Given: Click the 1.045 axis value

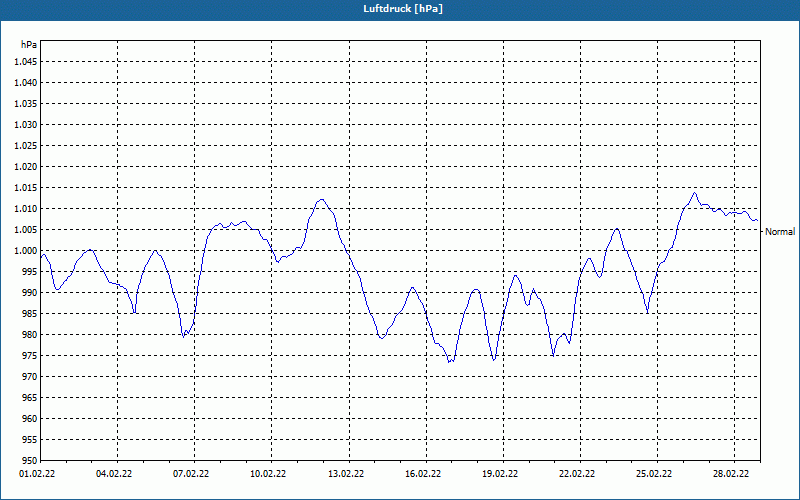Looking at the screenshot, I should 26,62.
